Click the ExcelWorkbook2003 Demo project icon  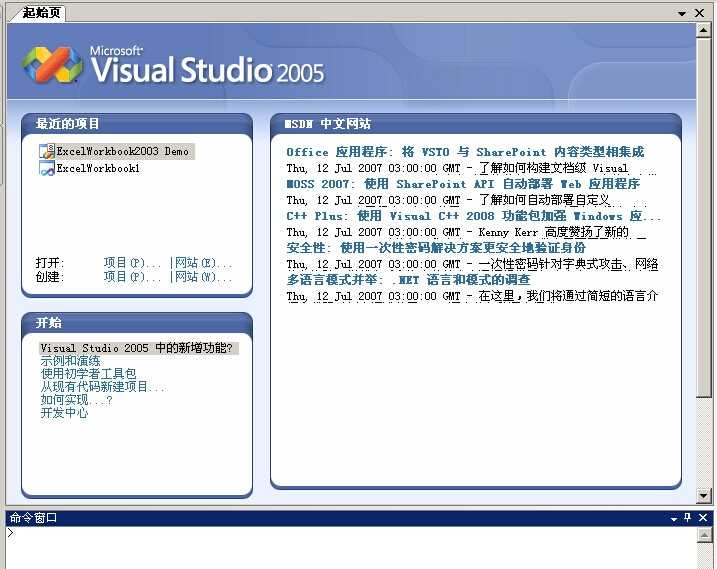point(47,151)
